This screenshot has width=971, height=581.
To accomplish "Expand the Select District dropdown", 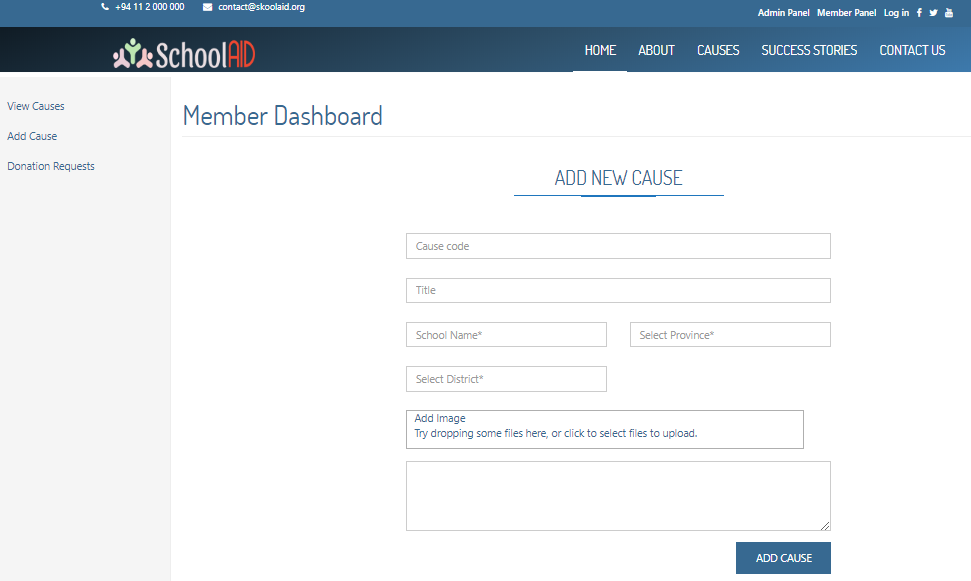I will coord(506,379).
